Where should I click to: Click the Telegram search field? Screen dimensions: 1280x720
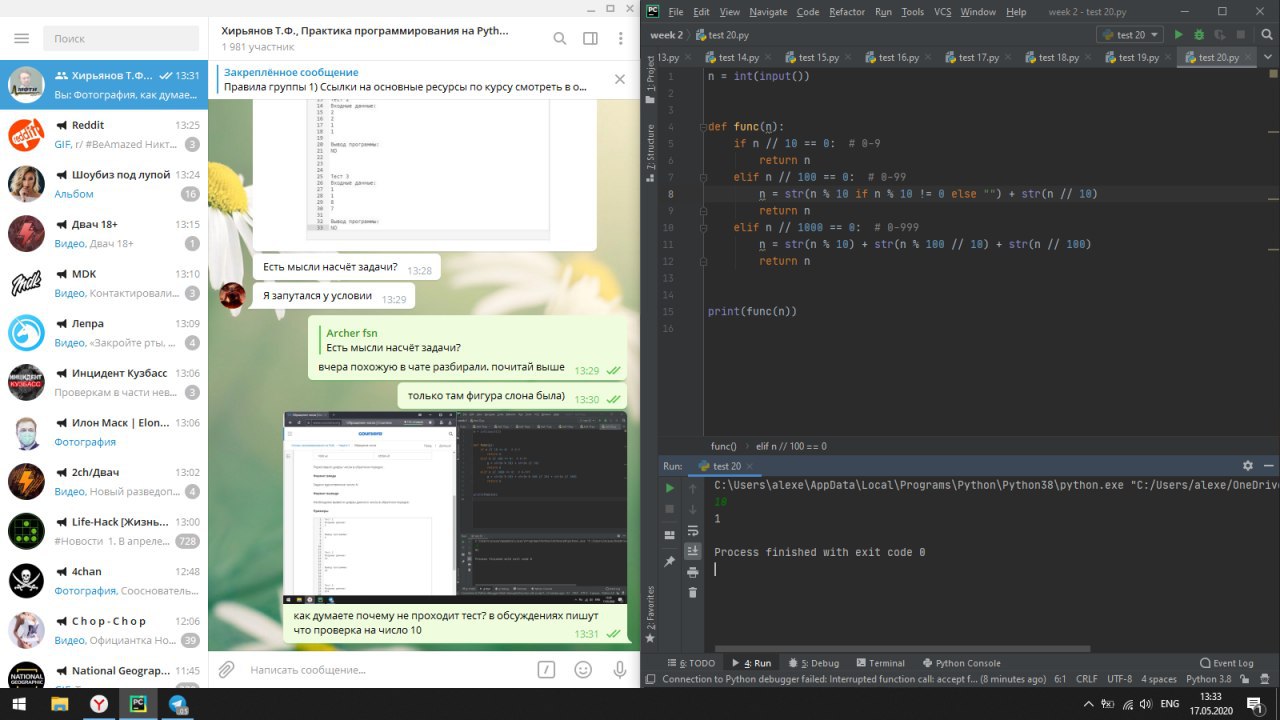pos(122,38)
